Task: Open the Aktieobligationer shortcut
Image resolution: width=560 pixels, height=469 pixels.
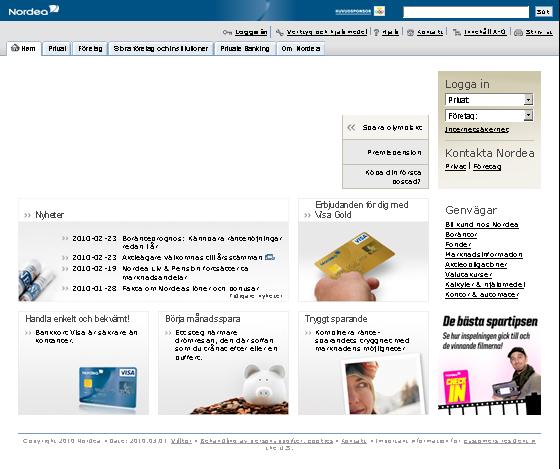Action: point(476,264)
